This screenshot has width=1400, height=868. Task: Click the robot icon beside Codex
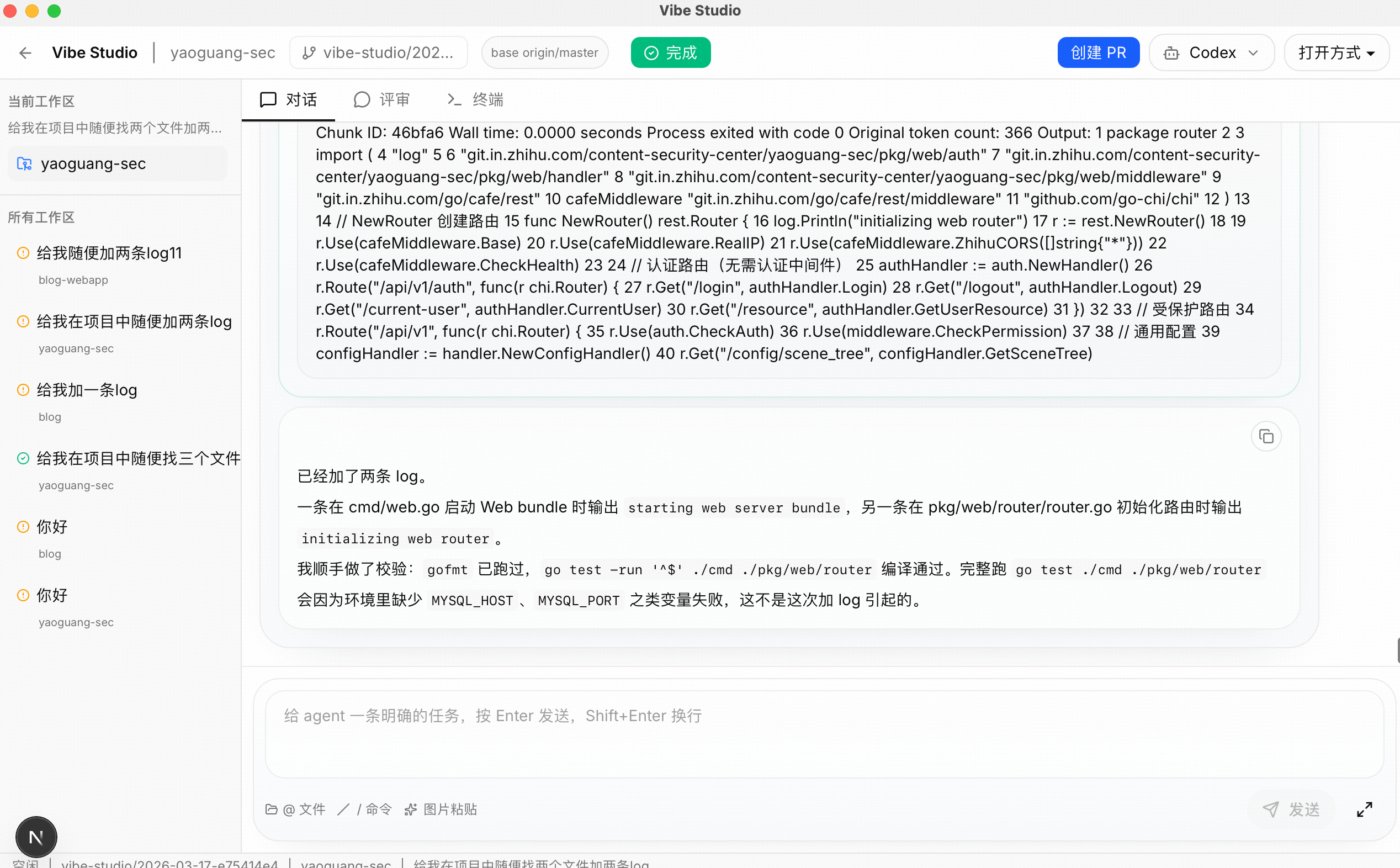(x=1171, y=53)
